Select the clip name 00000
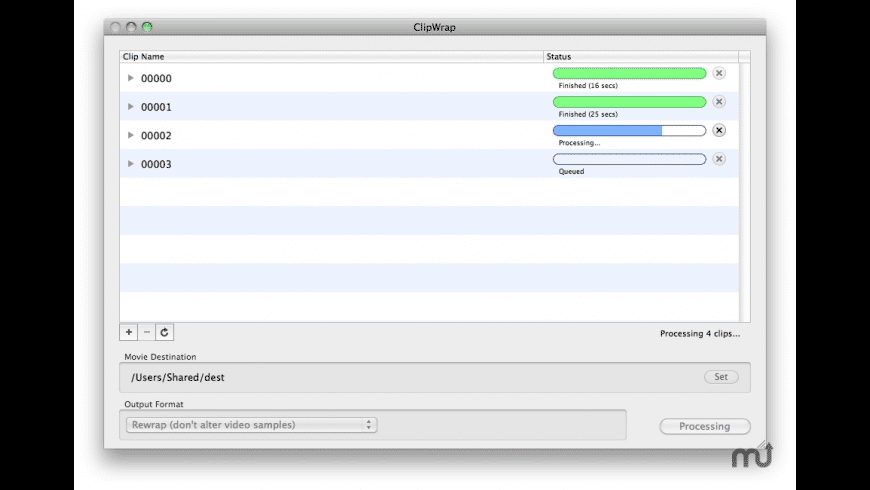 coord(156,78)
